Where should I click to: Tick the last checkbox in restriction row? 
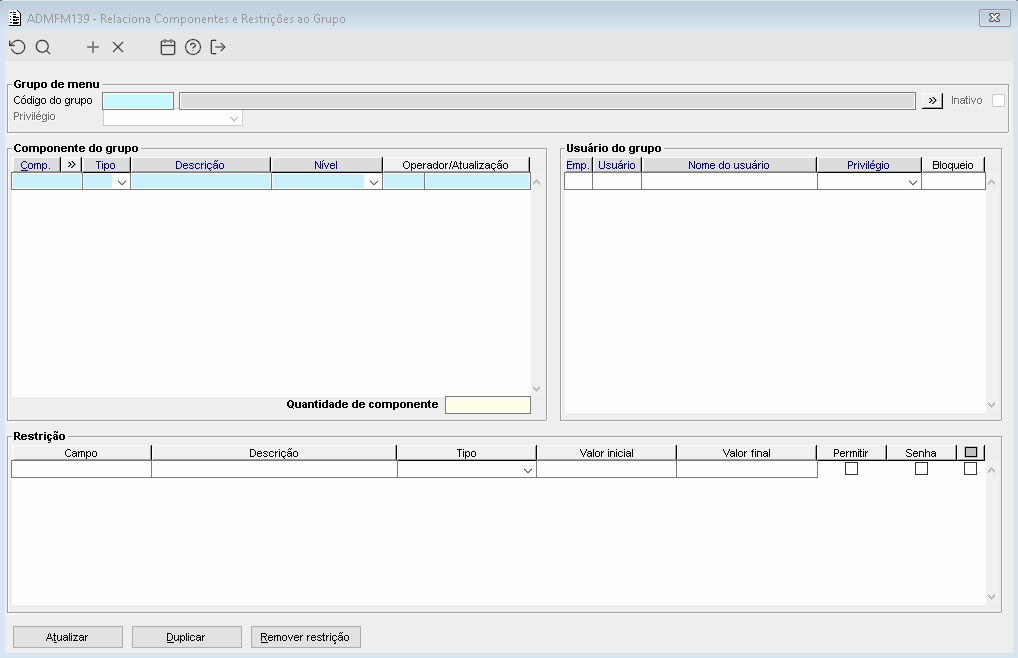pyautogui.click(x=970, y=469)
